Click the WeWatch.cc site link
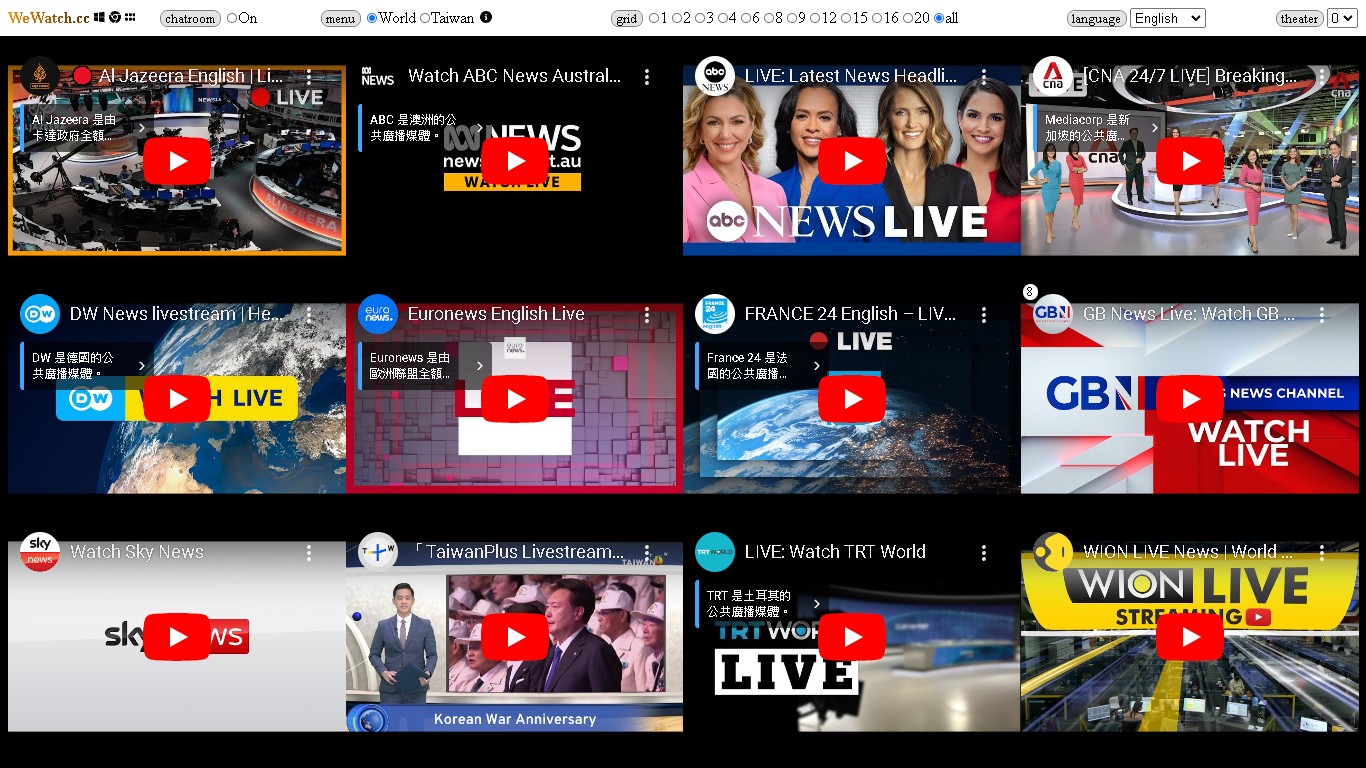This screenshot has width=1366, height=768. click(x=49, y=18)
